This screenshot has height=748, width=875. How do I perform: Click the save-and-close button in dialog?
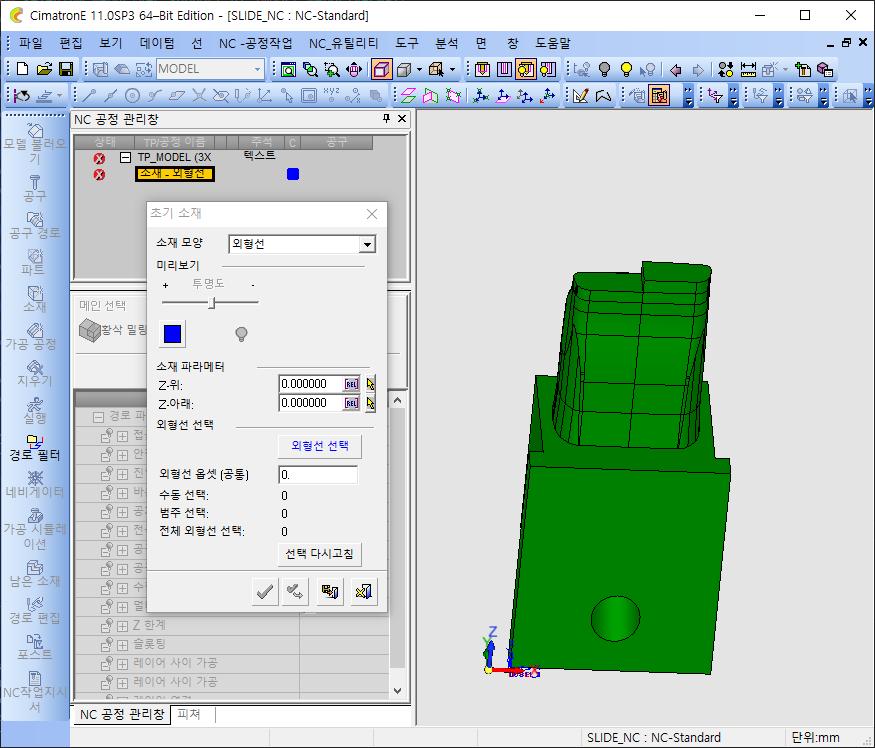[x=330, y=591]
